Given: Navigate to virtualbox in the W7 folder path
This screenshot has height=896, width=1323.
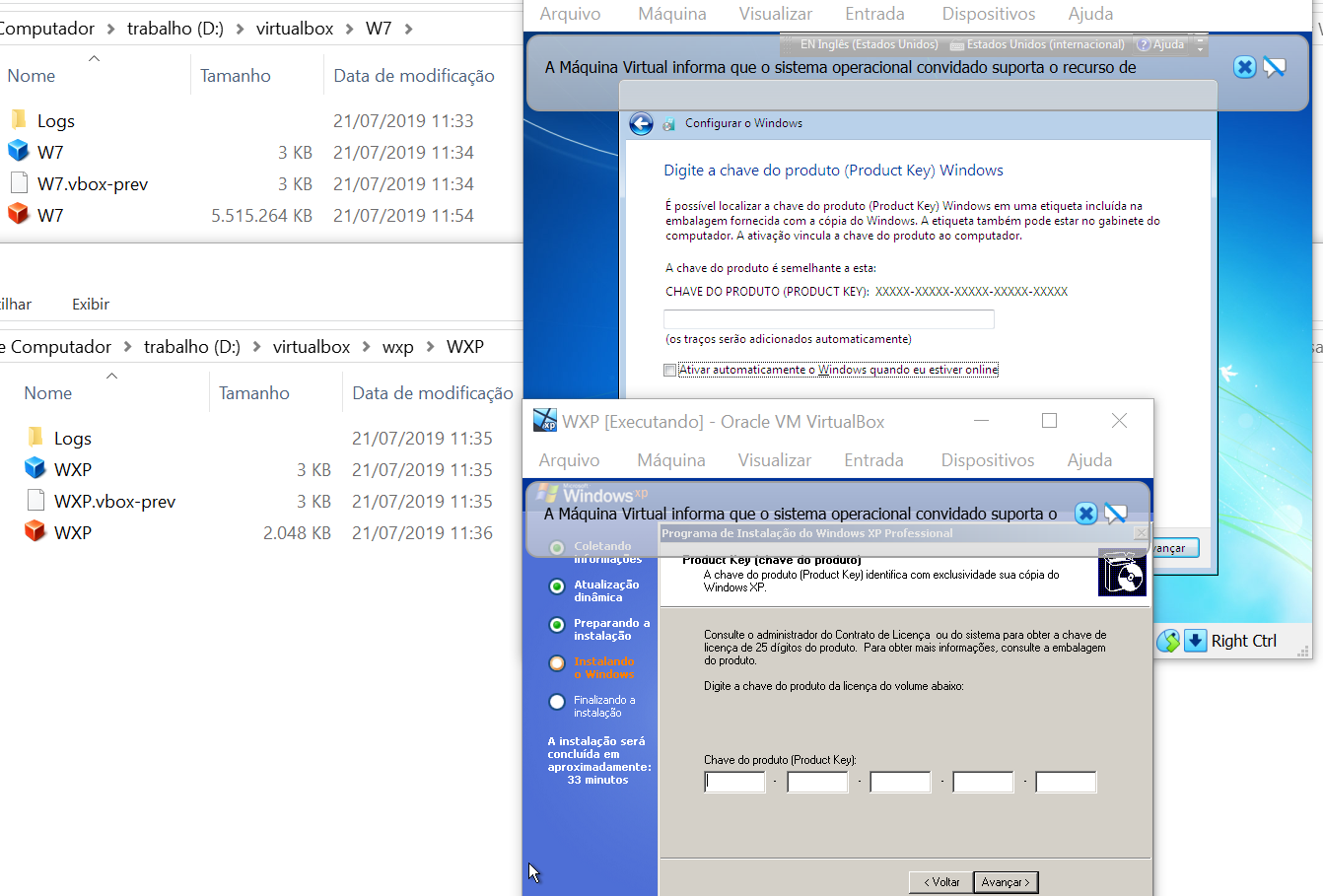Looking at the screenshot, I should tap(295, 29).
